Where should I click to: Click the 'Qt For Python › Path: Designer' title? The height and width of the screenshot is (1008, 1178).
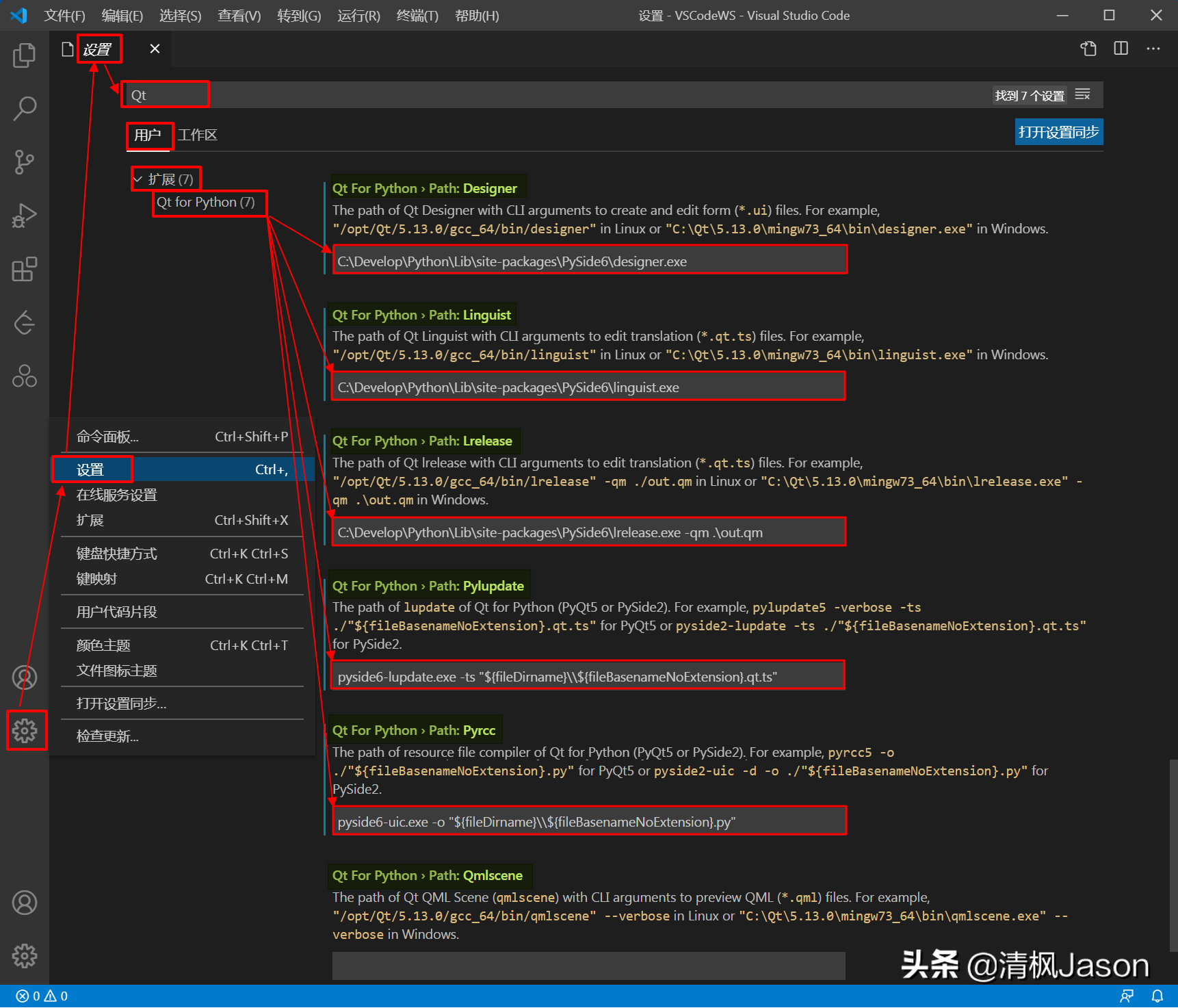click(x=425, y=188)
